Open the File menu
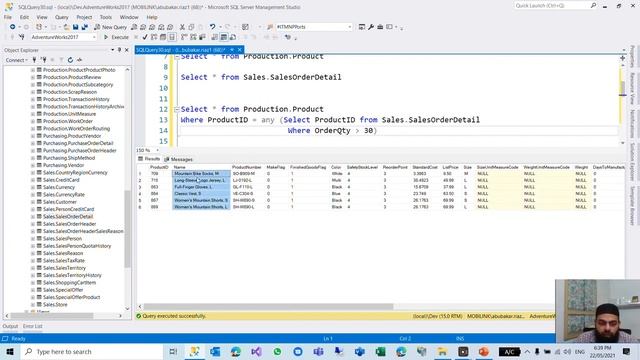Image resolution: width=640 pixels, height=360 pixels. click(x=8, y=17)
